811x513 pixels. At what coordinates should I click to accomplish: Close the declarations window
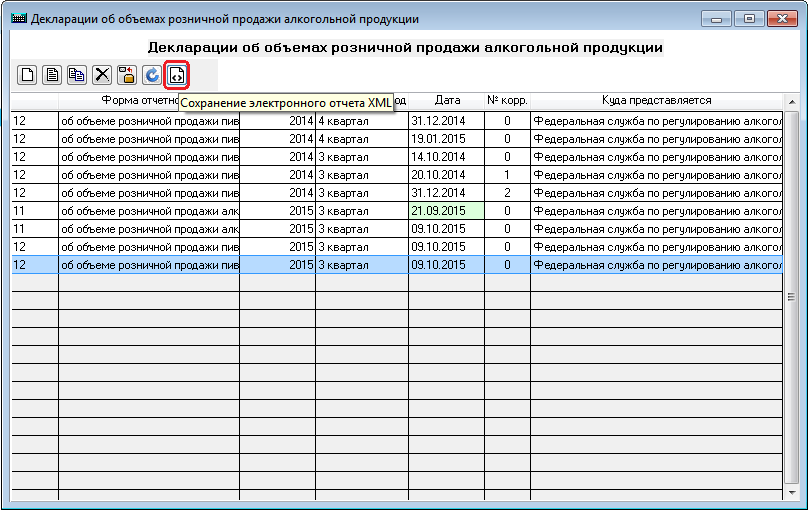(x=782, y=19)
